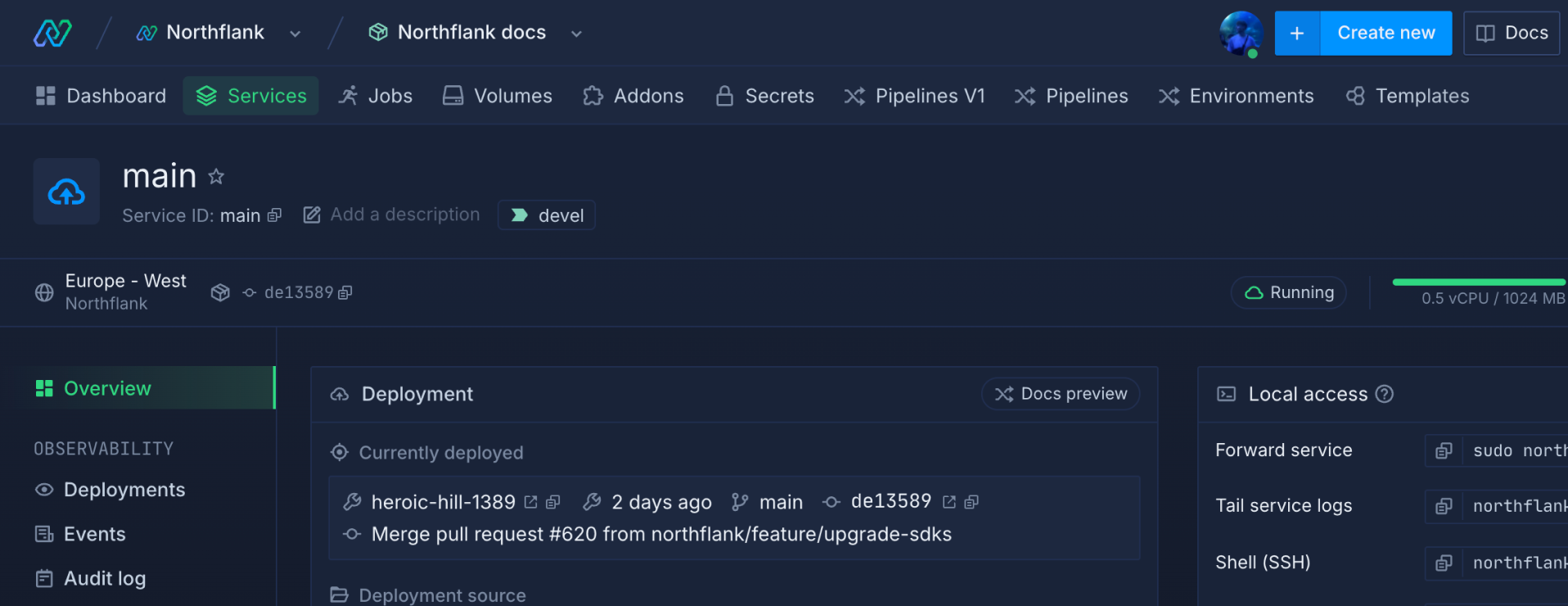Copy heroic-hill-1389 build name
This screenshot has height=606, width=1568.
553,502
